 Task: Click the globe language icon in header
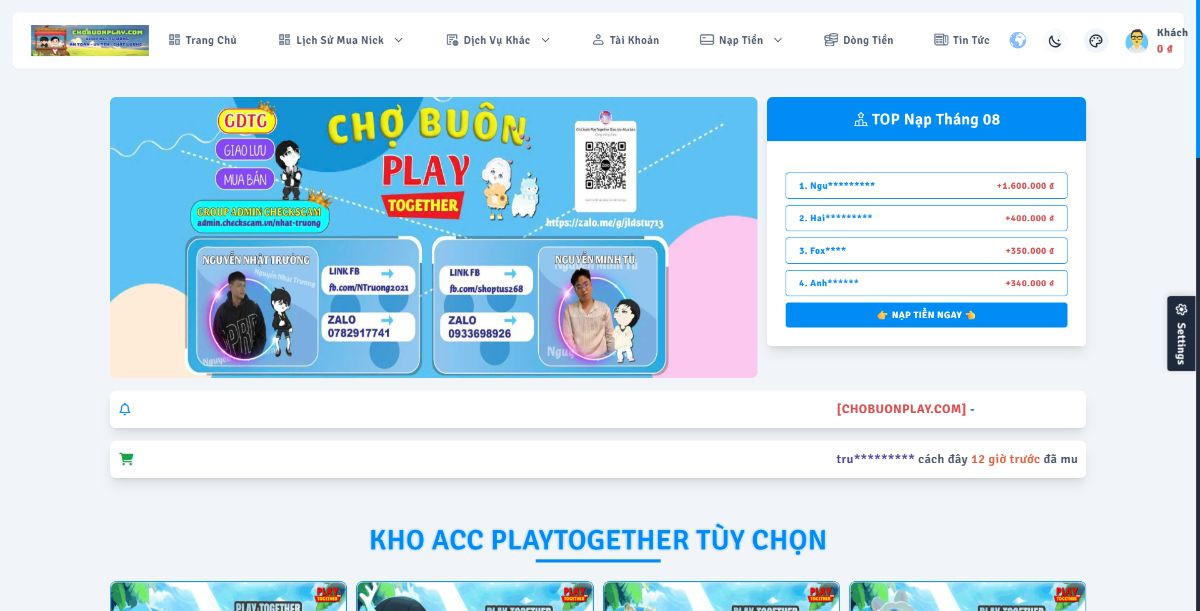point(1018,40)
